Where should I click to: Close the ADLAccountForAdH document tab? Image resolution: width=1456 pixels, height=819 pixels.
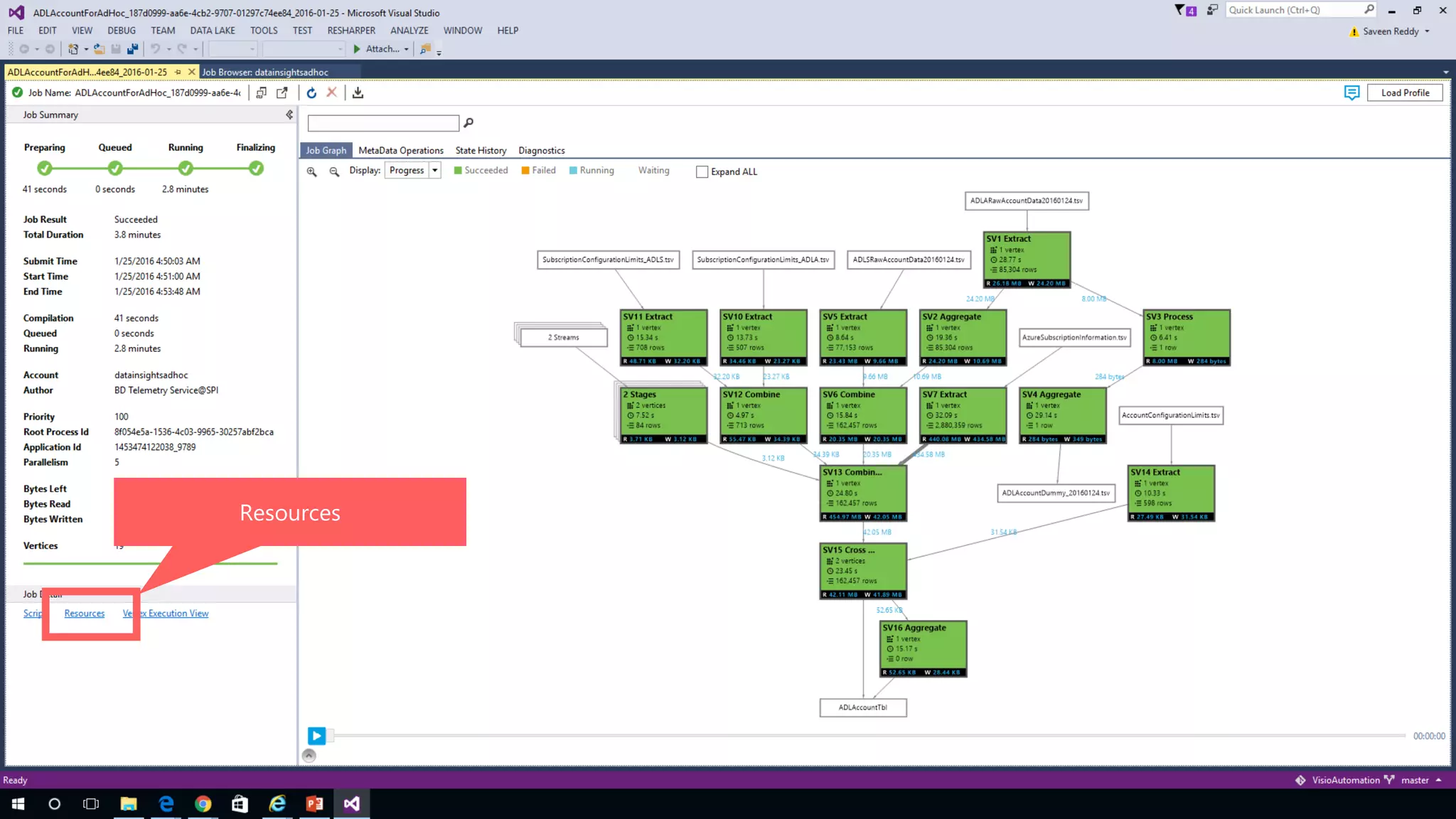191,73
